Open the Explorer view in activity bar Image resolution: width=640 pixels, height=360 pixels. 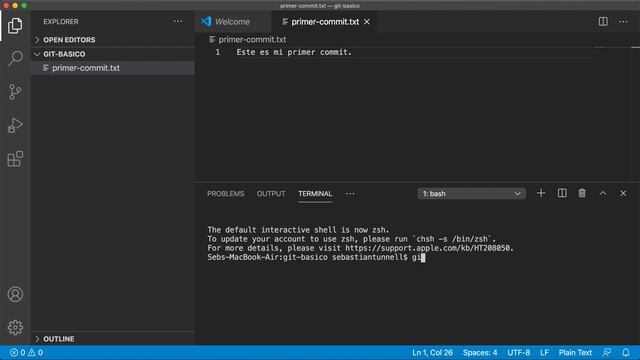15,25
